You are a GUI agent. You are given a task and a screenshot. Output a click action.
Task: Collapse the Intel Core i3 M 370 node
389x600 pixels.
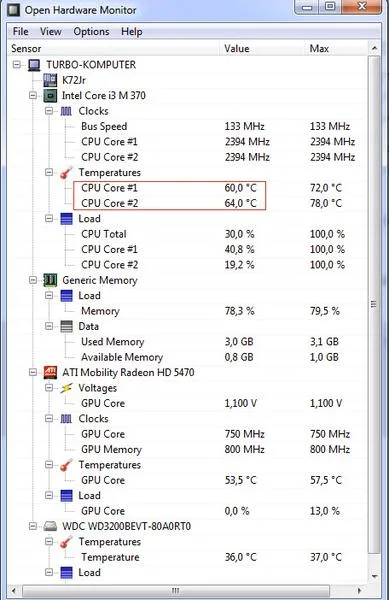(33, 95)
